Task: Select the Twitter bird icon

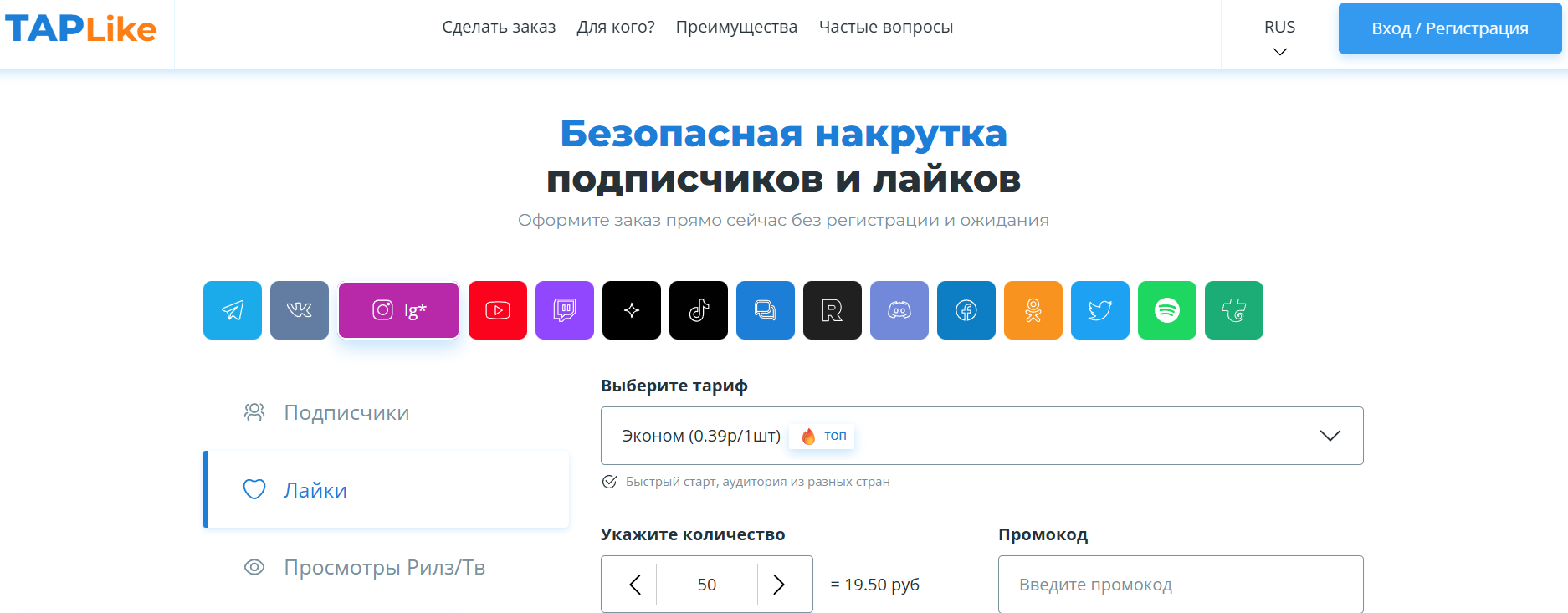Action: point(1100,310)
